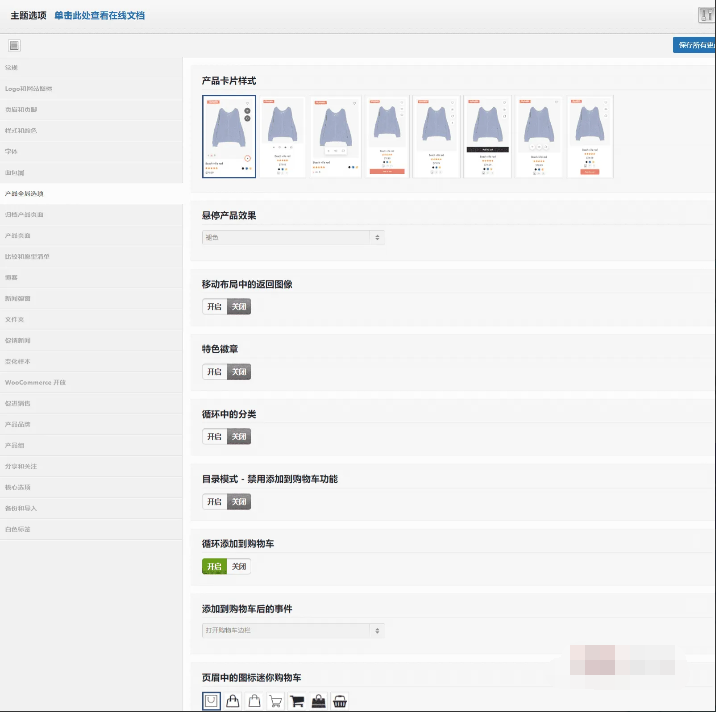Select the first highlighted product card style

(x=229, y=136)
